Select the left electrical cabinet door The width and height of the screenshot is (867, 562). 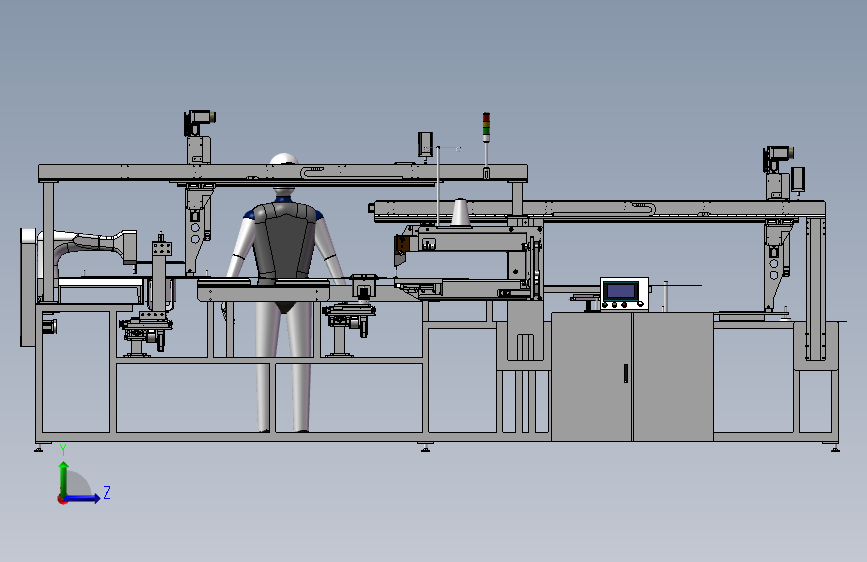pyautogui.click(x=592, y=377)
